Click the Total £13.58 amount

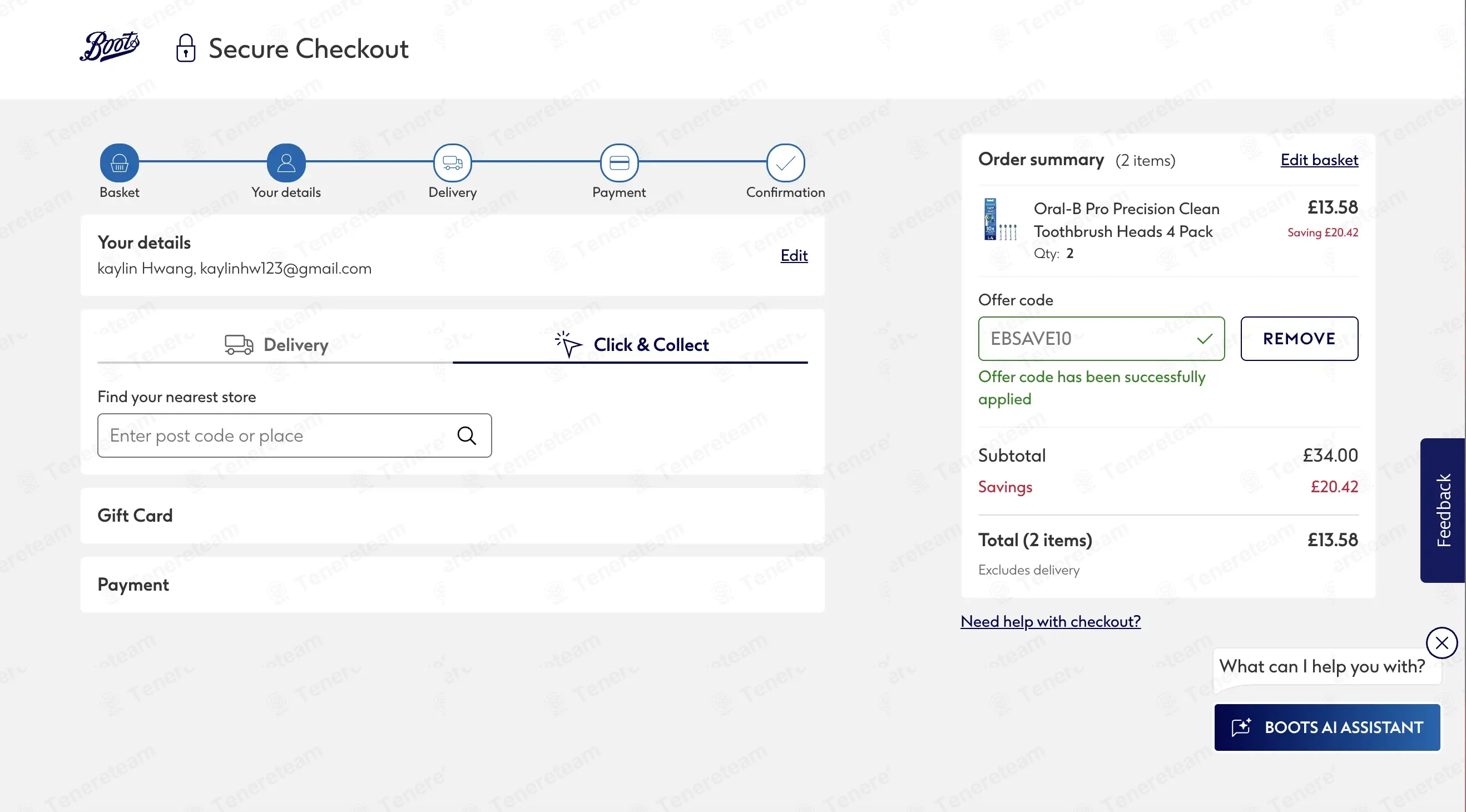click(x=1333, y=539)
